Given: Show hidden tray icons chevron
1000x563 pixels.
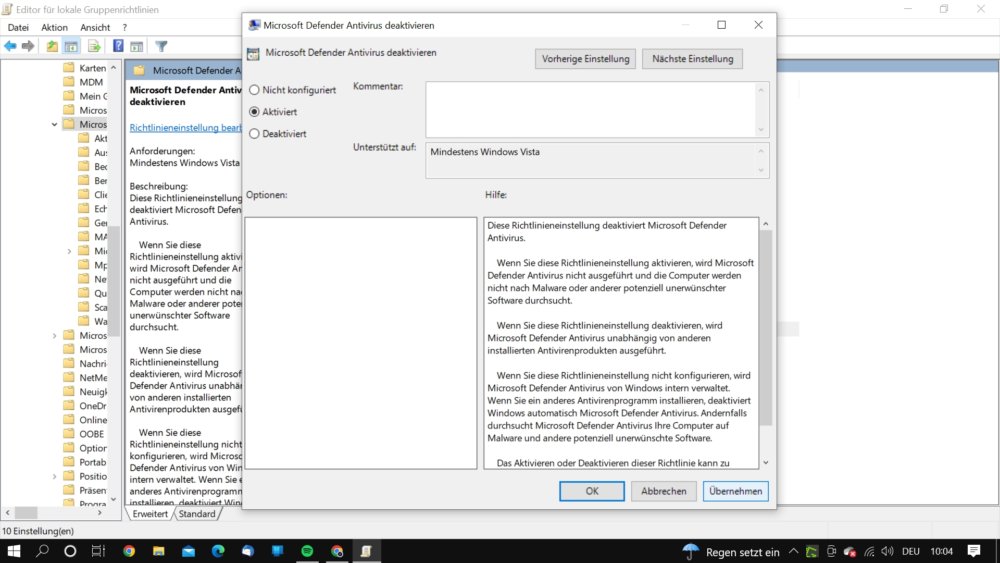Looking at the screenshot, I should coord(793,552).
